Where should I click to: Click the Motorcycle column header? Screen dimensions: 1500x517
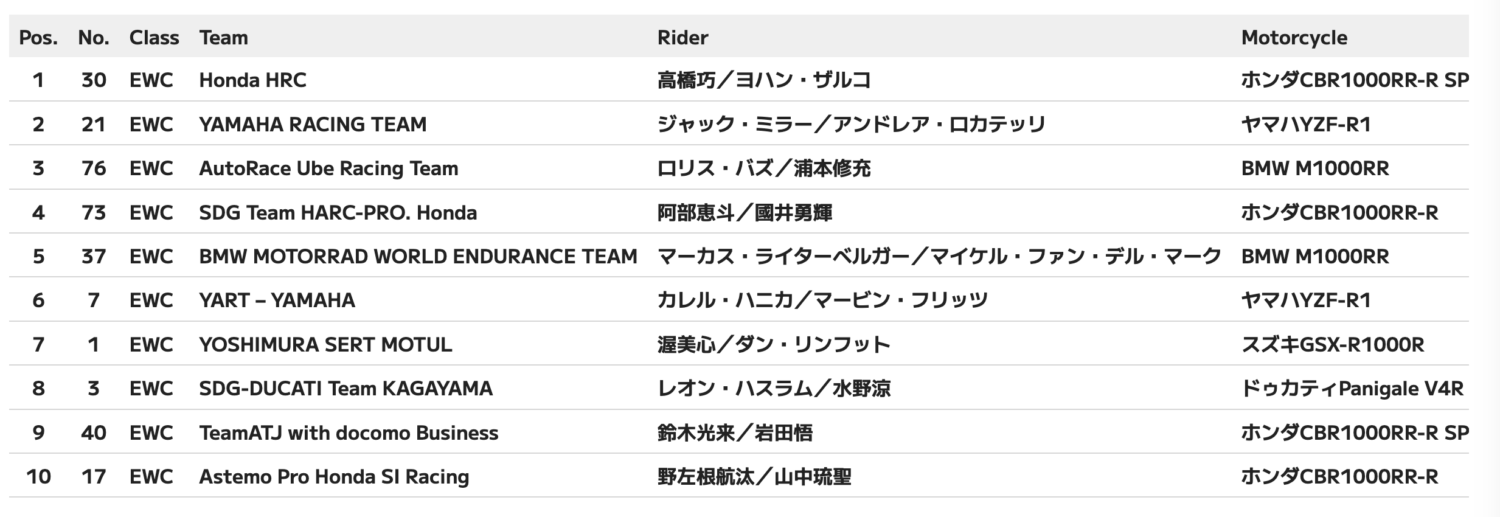pyautogui.click(x=1294, y=38)
